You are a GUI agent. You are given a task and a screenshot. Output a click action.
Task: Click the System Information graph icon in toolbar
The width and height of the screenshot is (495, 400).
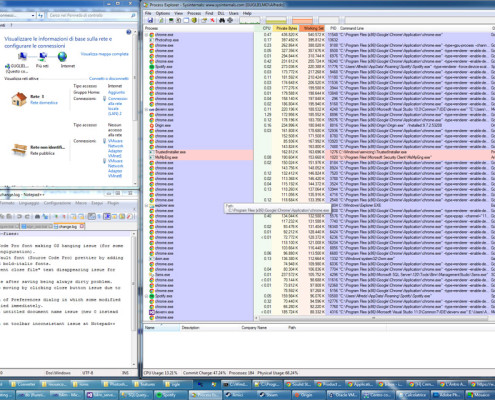coord(171,21)
